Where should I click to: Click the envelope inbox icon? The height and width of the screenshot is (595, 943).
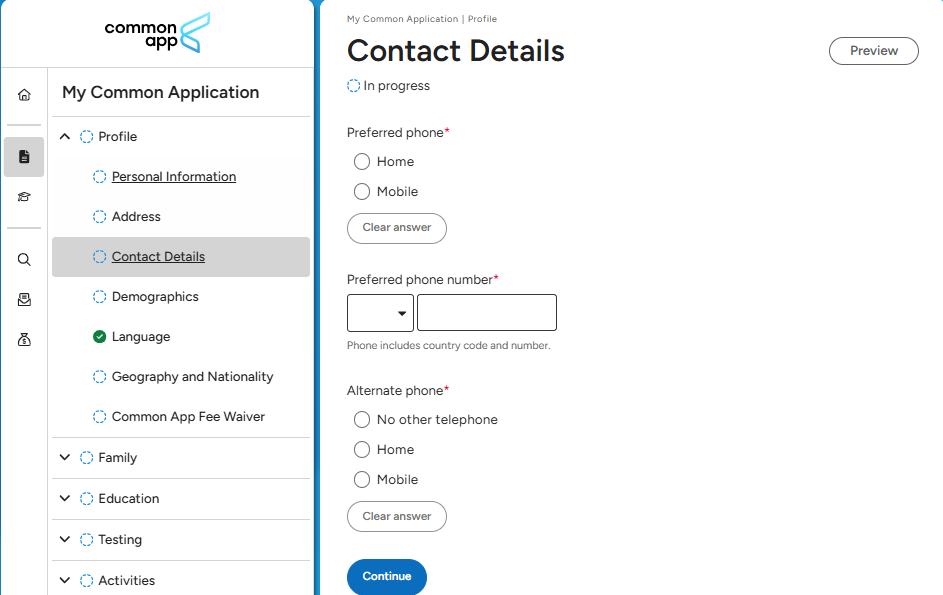(24, 300)
